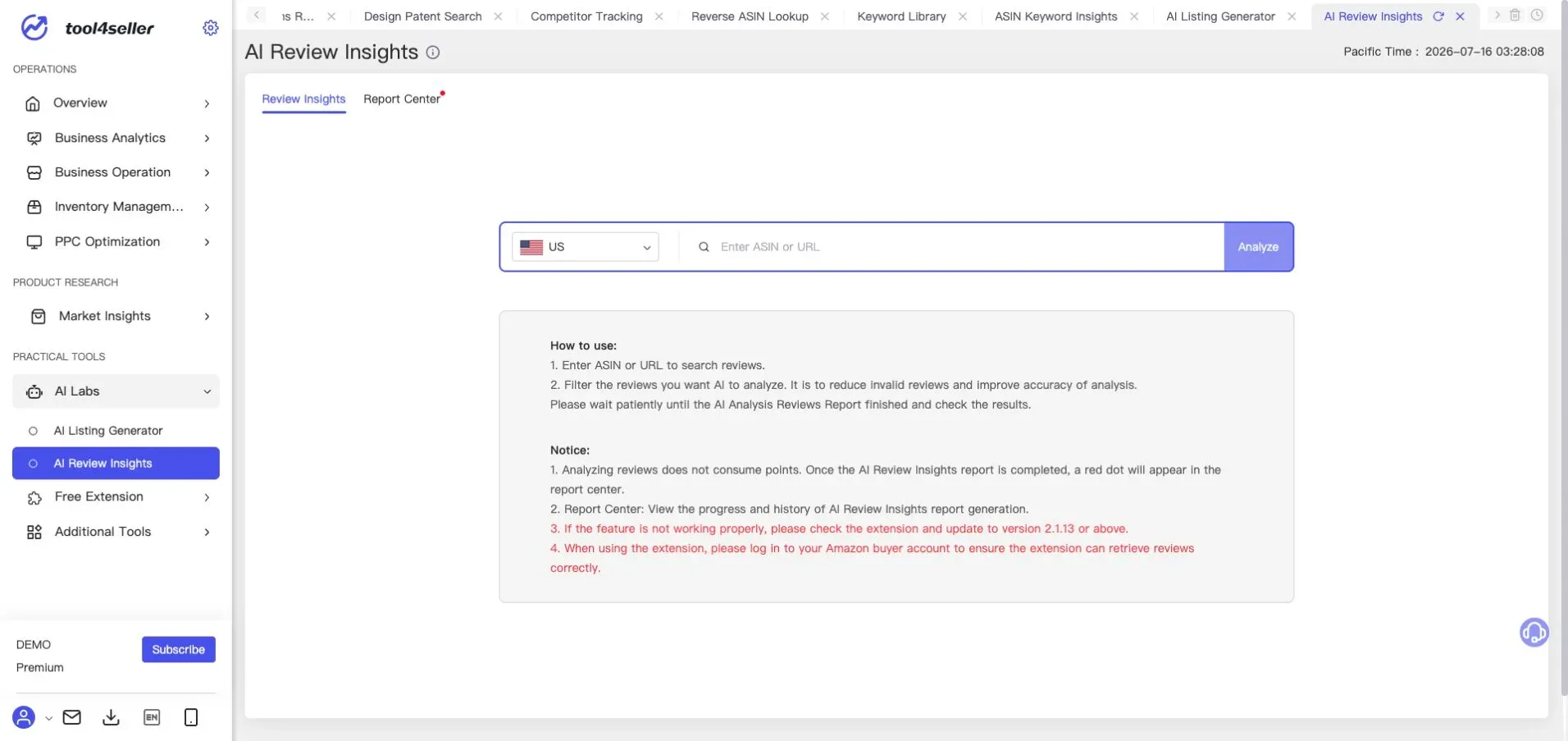Click the Pacific Time timestamp
This screenshot has height=741, width=1568.
point(1443,52)
